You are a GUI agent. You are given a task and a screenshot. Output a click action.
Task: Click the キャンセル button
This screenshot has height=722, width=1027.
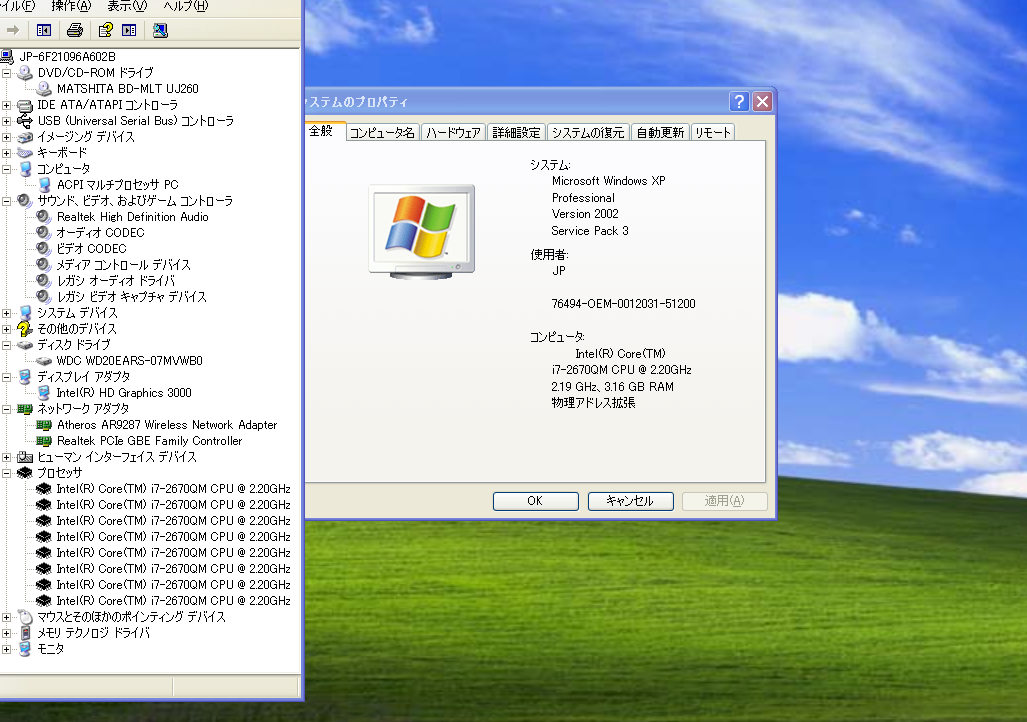(630, 501)
